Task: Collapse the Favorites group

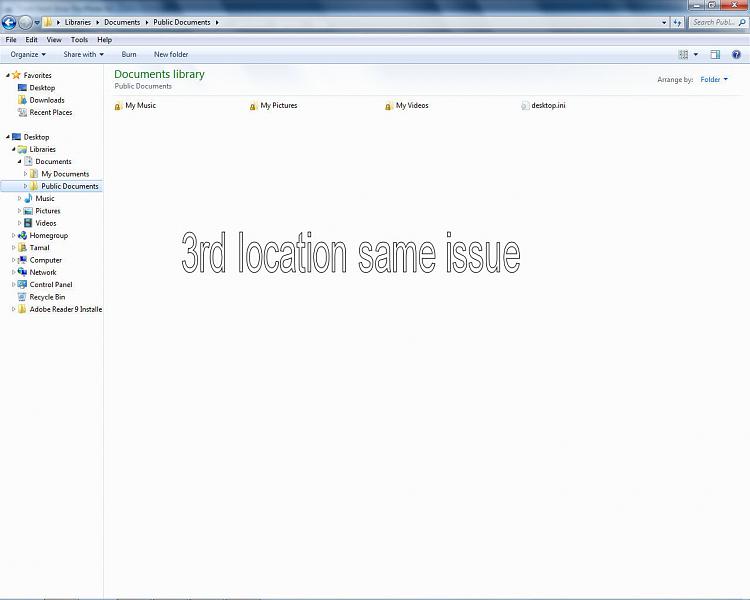Action: point(8,75)
